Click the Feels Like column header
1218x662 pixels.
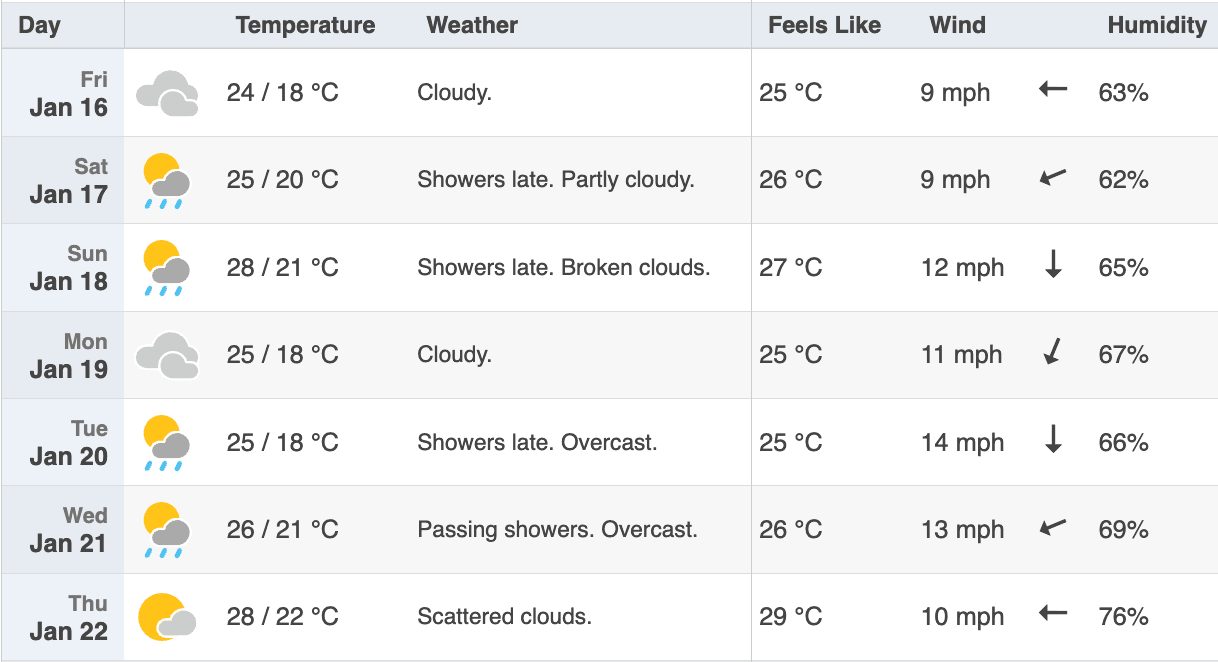click(x=825, y=26)
